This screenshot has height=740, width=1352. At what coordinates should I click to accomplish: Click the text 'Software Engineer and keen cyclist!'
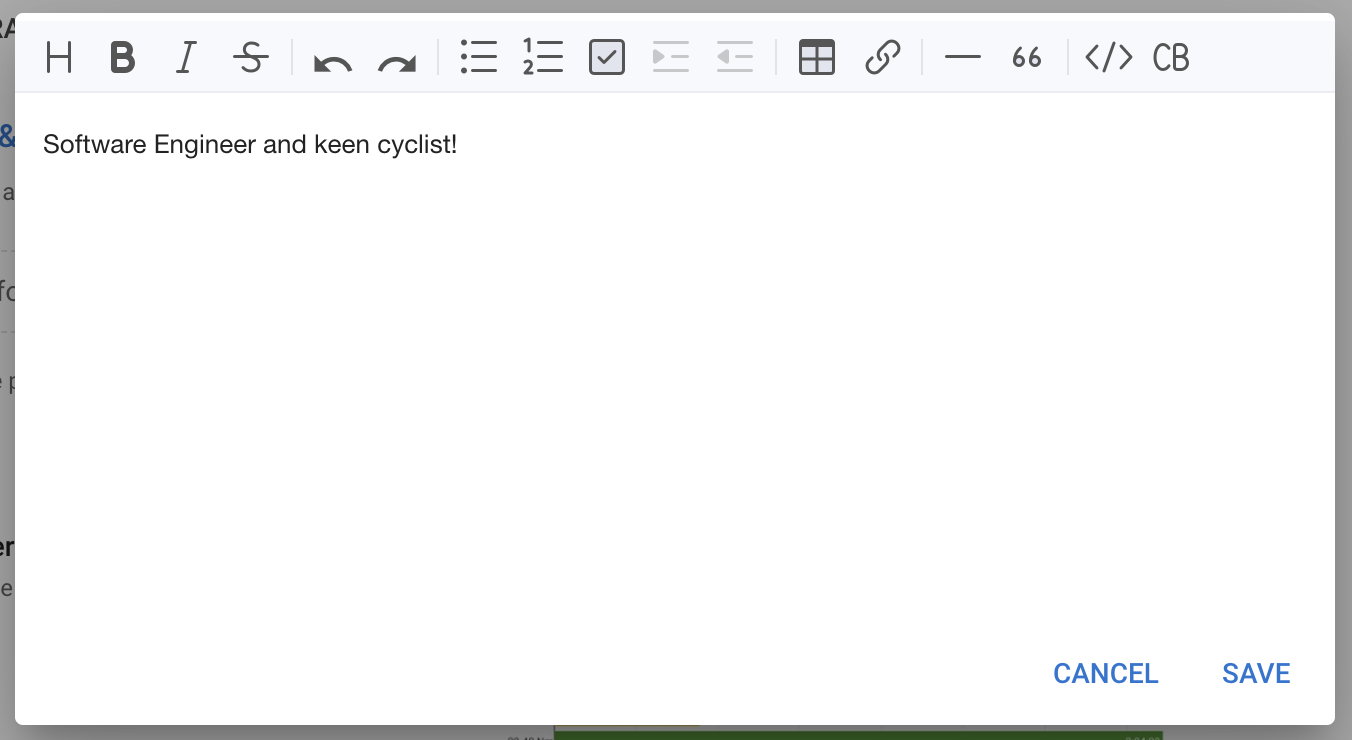click(250, 145)
